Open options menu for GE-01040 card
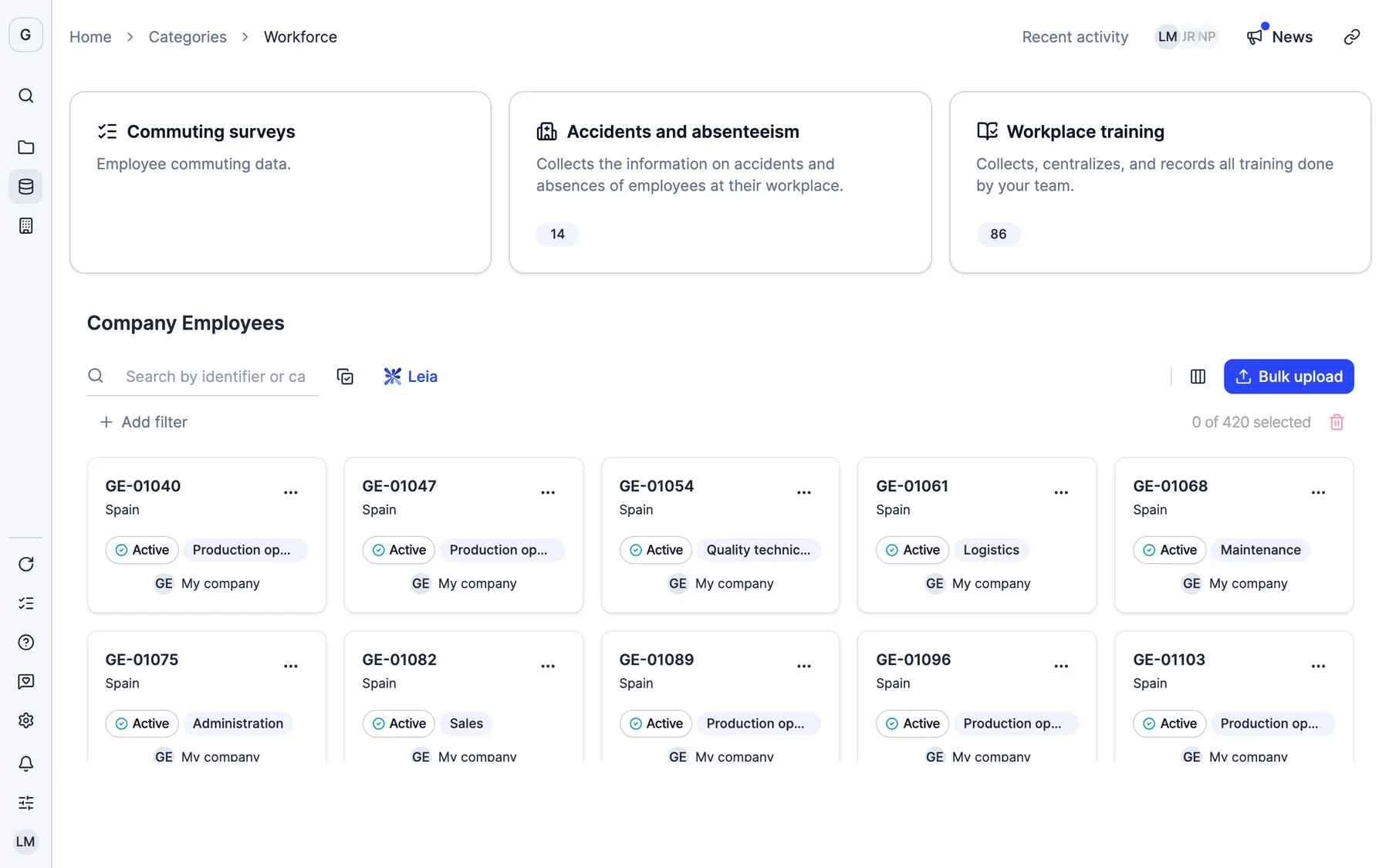 [x=291, y=492]
